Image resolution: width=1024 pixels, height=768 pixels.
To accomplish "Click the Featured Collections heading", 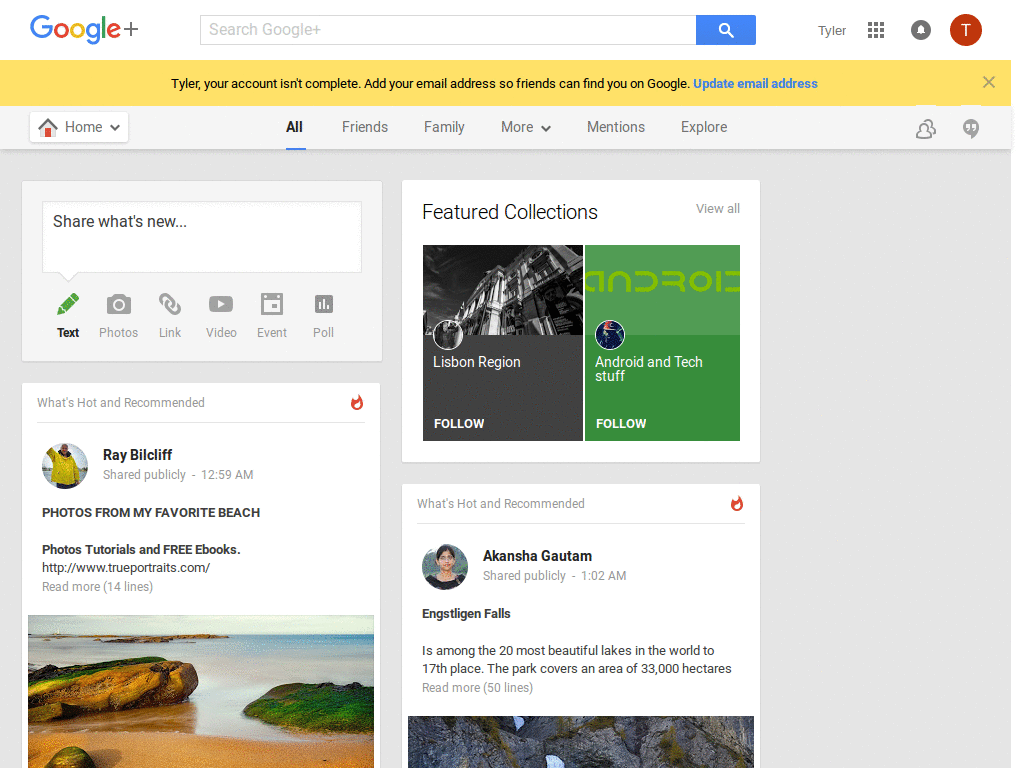I will pyautogui.click(x=509, y=212).
